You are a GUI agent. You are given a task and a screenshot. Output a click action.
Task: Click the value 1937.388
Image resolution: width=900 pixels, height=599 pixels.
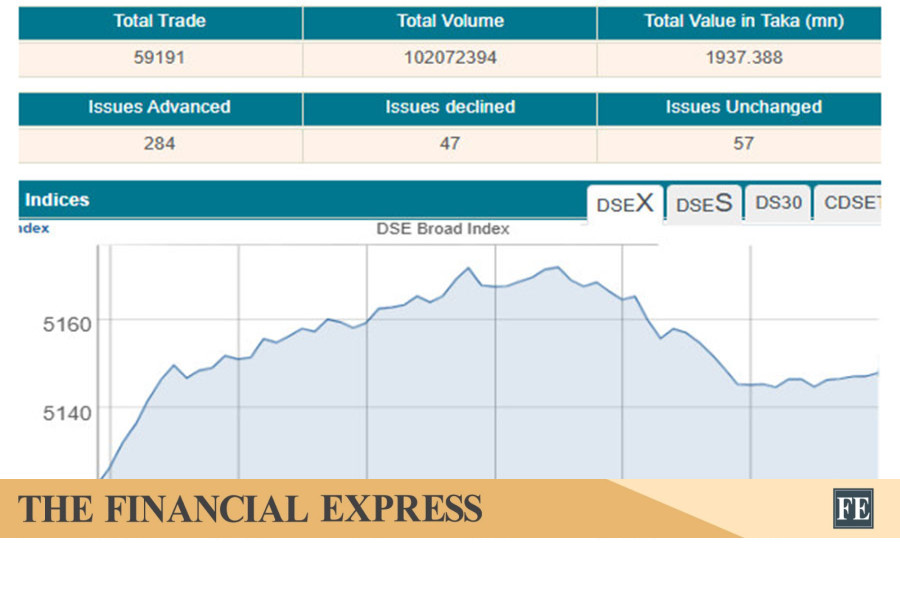click(x=739, y=58)
